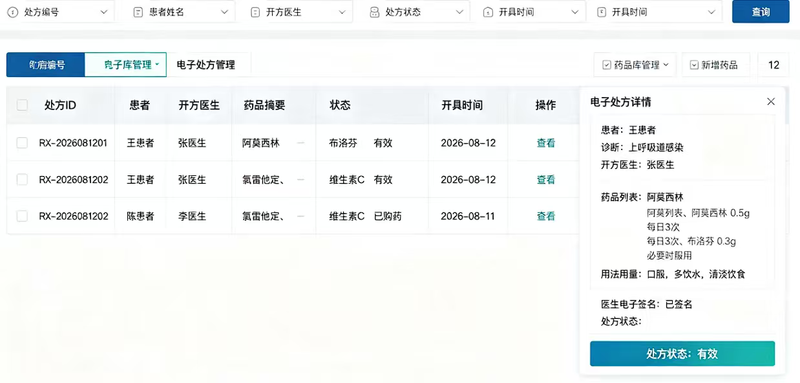Click the icon beside 处方状态 filter
Screen dimensions: 800x383
374,12
